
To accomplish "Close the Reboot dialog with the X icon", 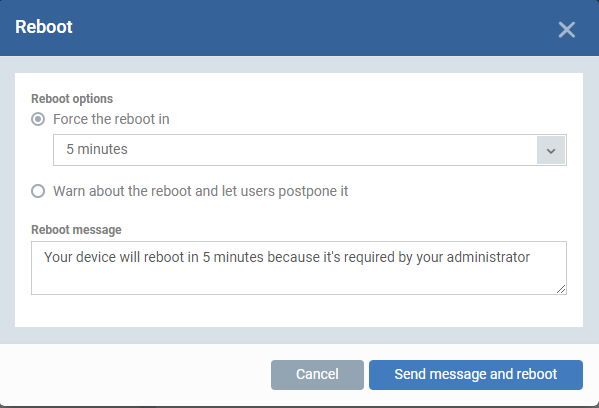I will (x=567, y=29).
